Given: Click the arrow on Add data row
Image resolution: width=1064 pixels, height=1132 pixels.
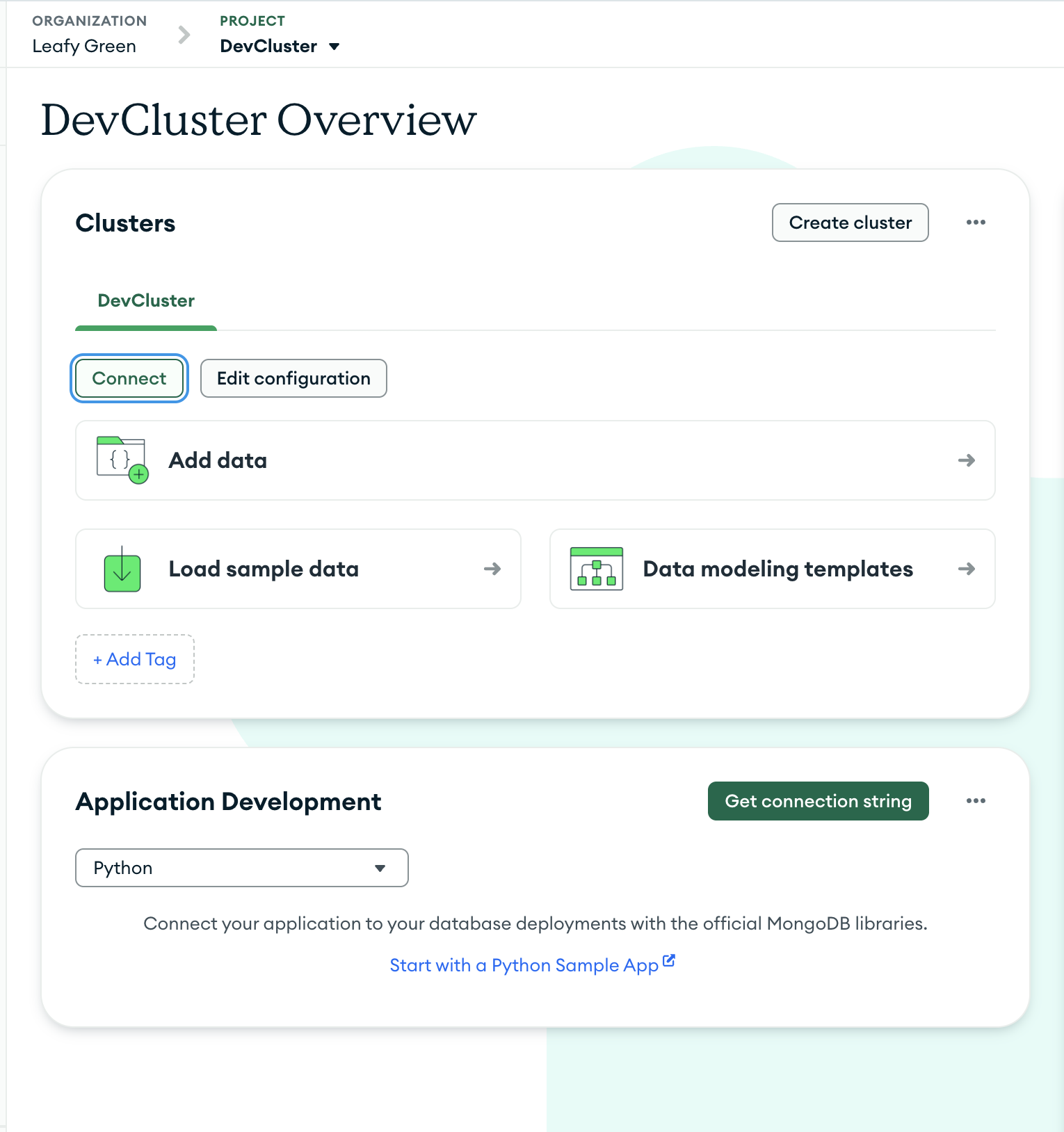Looking at the screenshot, I should coord(967,460).
